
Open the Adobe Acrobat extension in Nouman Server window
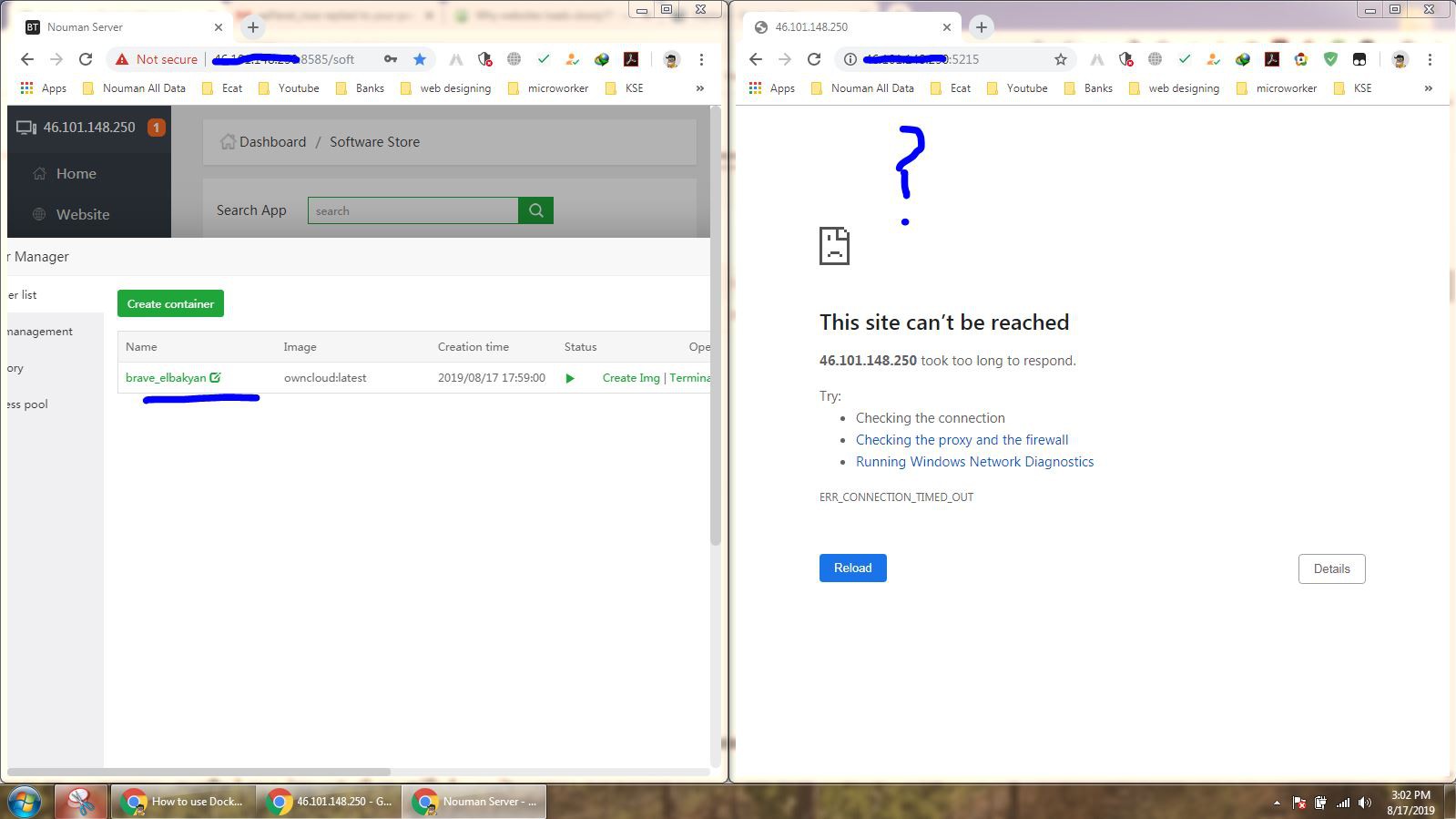(x=631, y=59)
